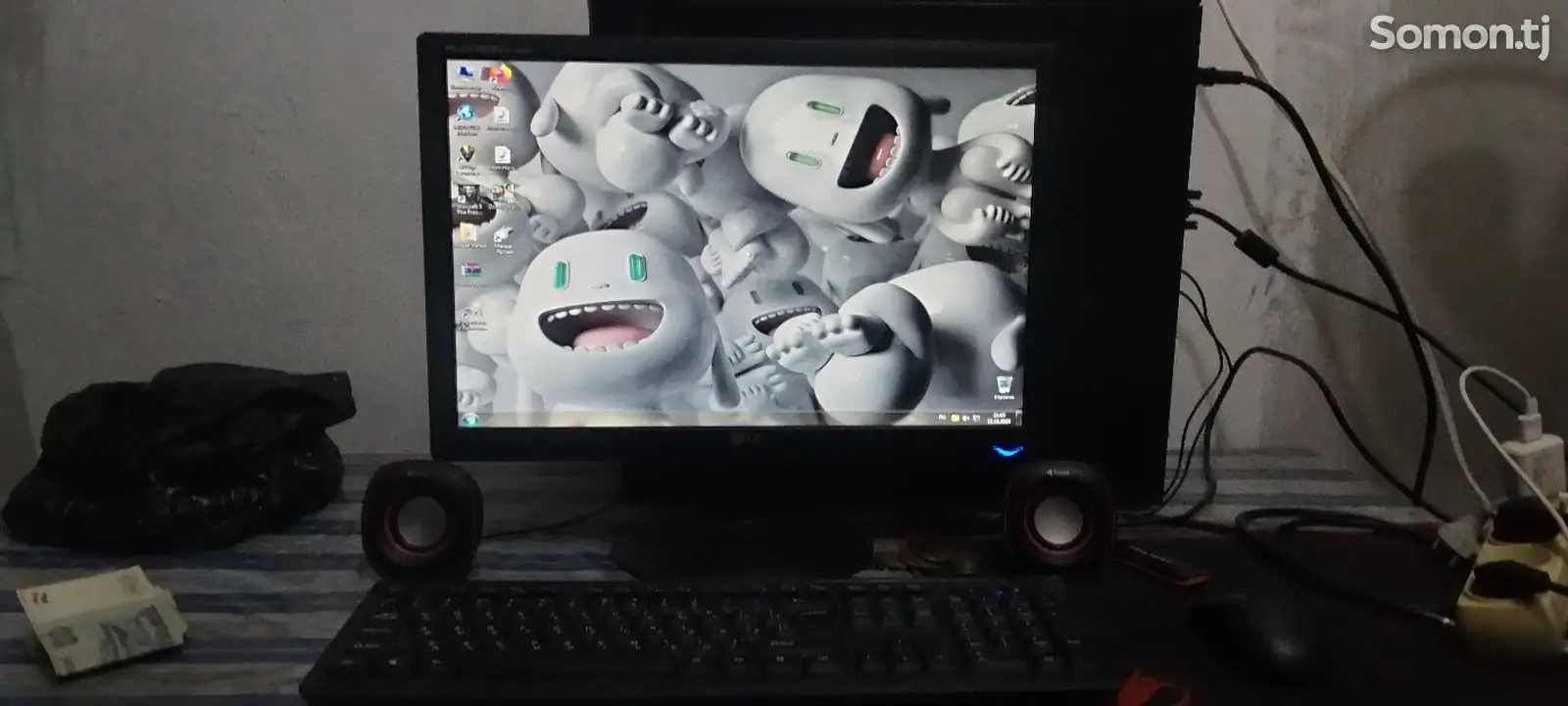Open the Recycle Bin

pyautogui.click(x=1004, y=388)
